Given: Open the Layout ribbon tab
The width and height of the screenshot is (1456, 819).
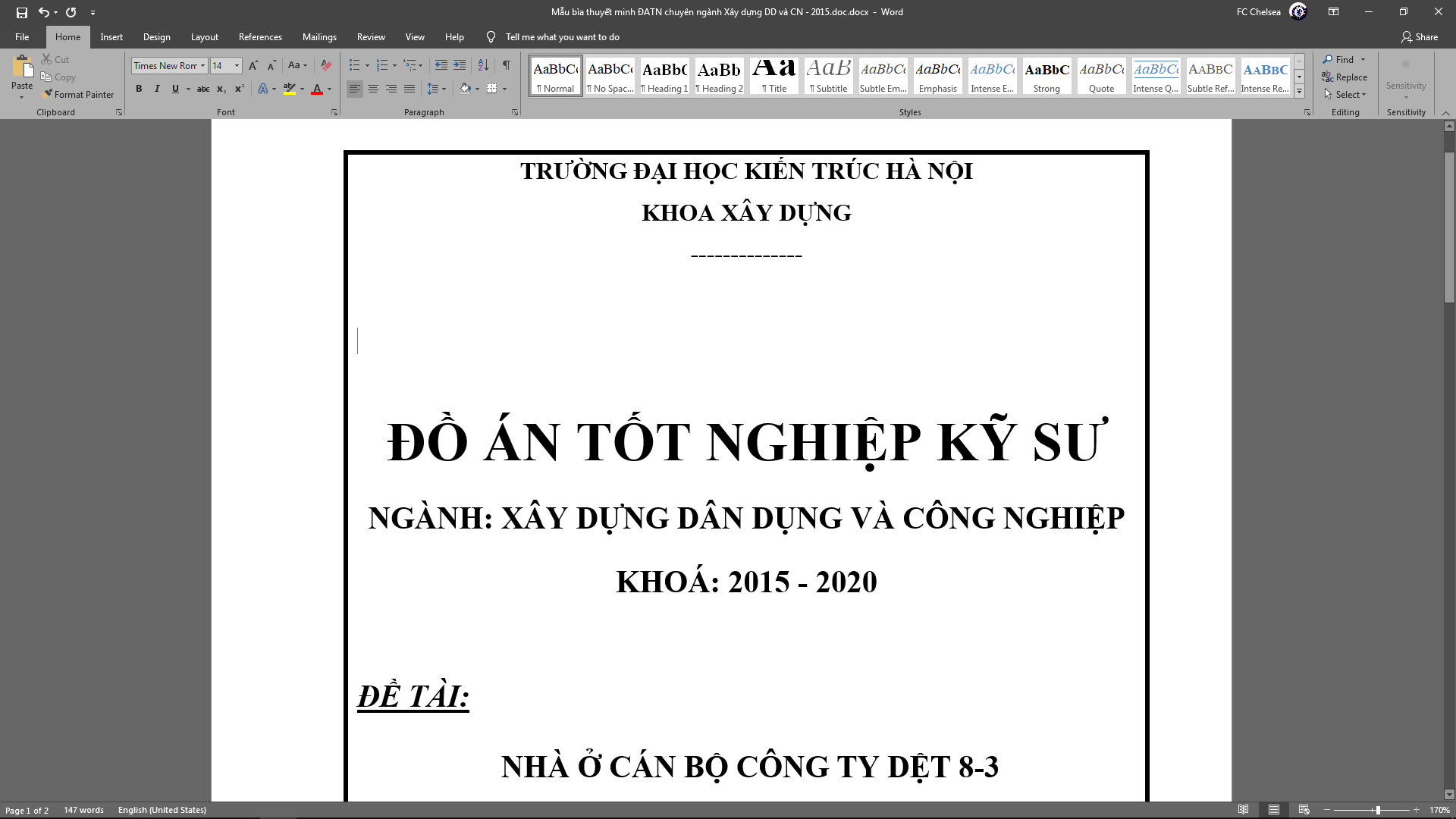Looking at the screenshot, I should coord(204,37).
